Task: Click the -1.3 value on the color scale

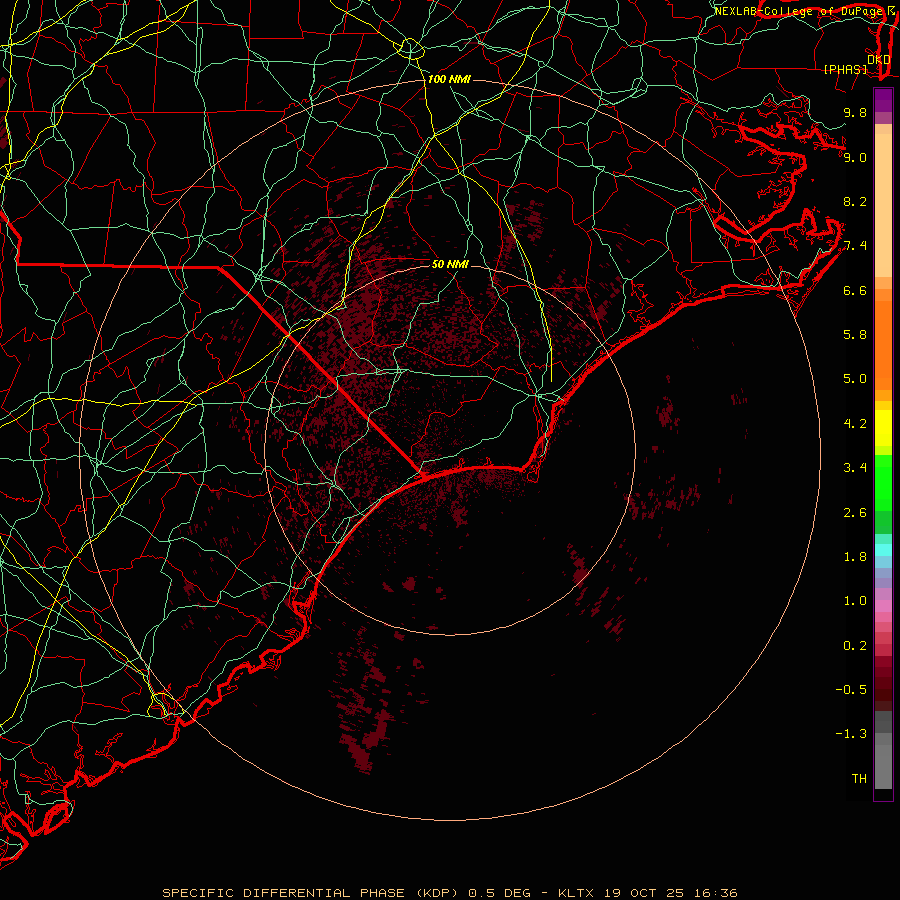Action: pos(851,734)
